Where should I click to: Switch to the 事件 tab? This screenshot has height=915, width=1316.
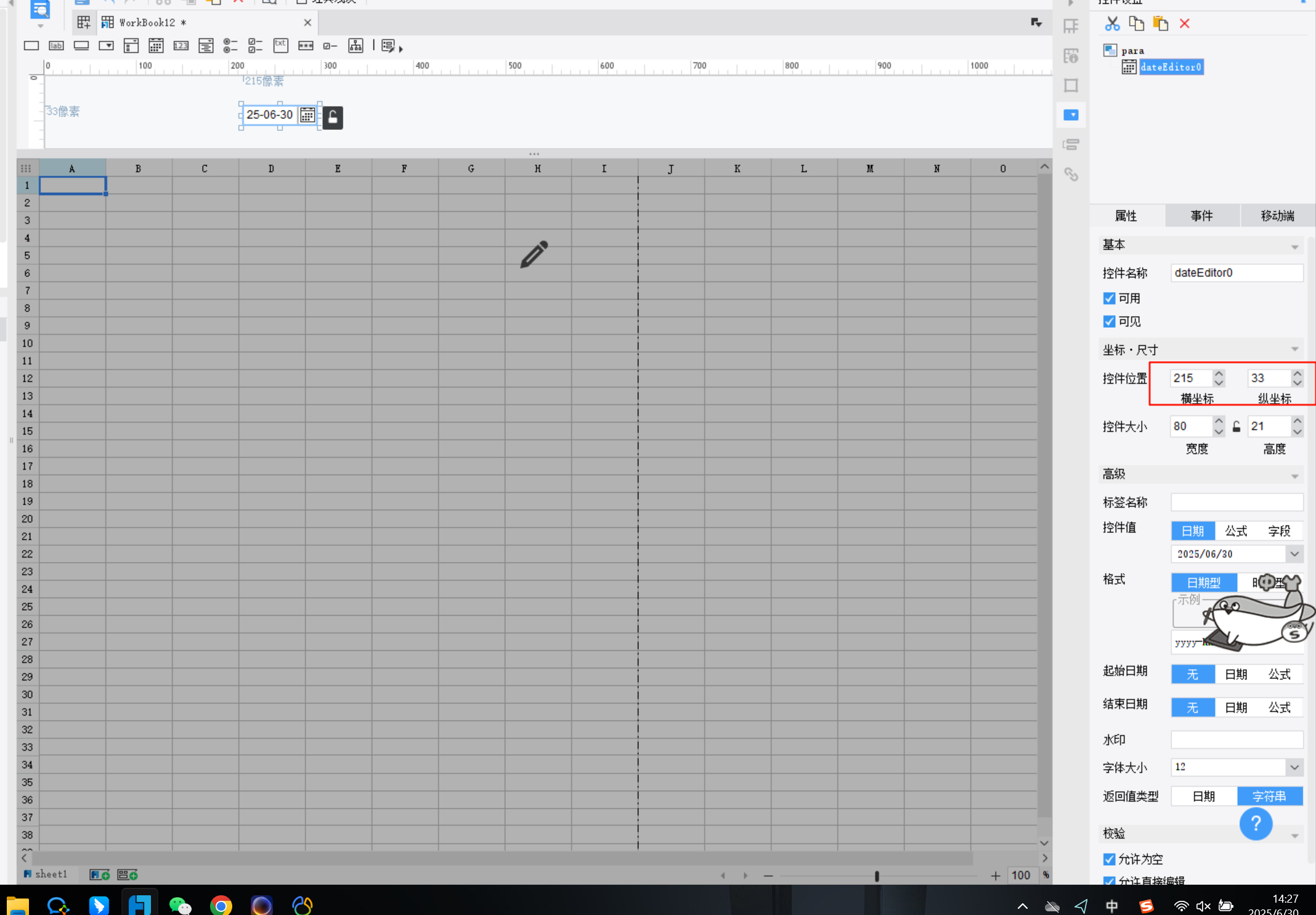click(x=1201, y=216)
